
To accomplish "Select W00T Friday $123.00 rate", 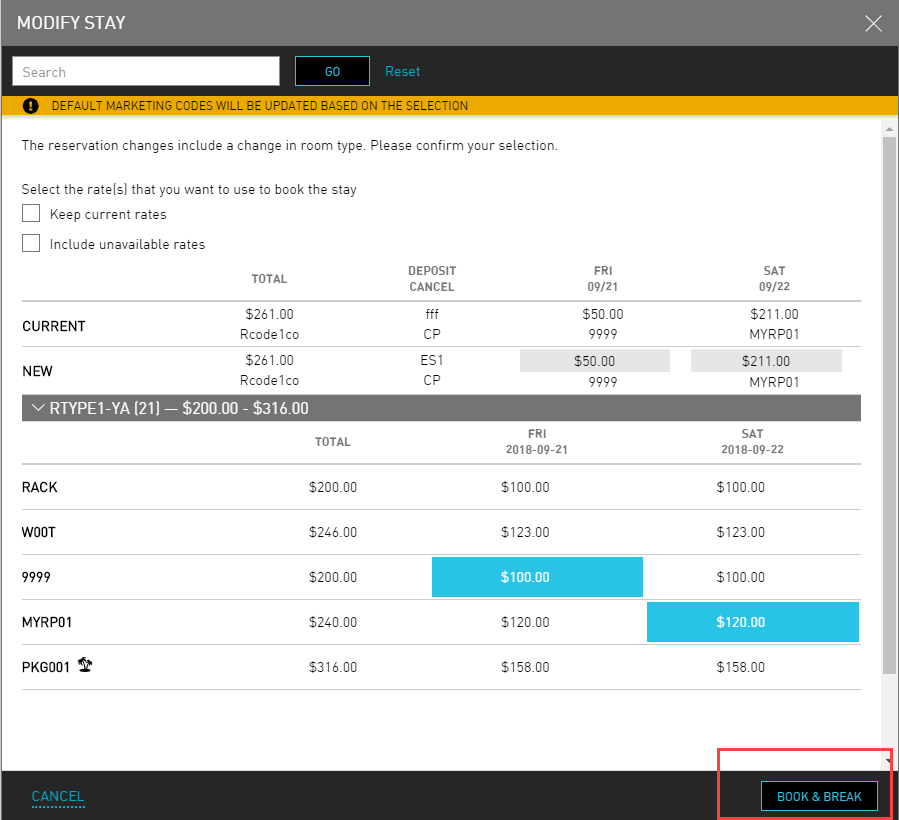I will (525, 532).
